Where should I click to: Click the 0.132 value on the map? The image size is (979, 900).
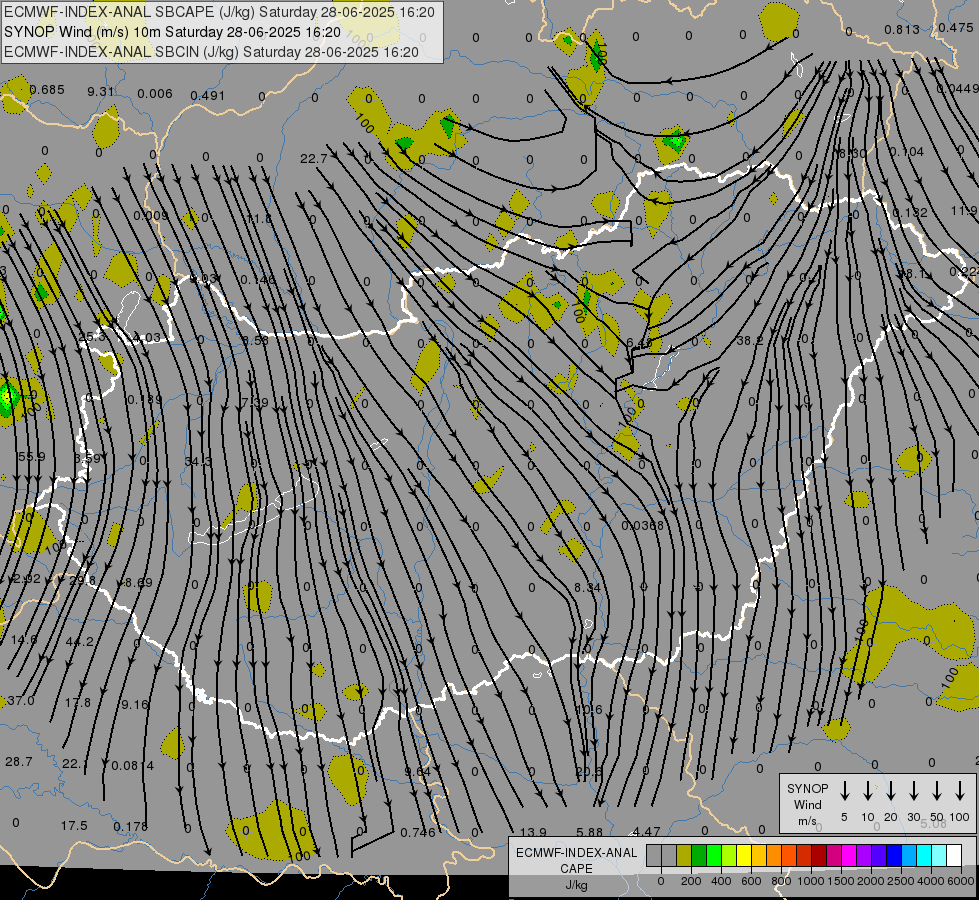(x=910, y=212)
